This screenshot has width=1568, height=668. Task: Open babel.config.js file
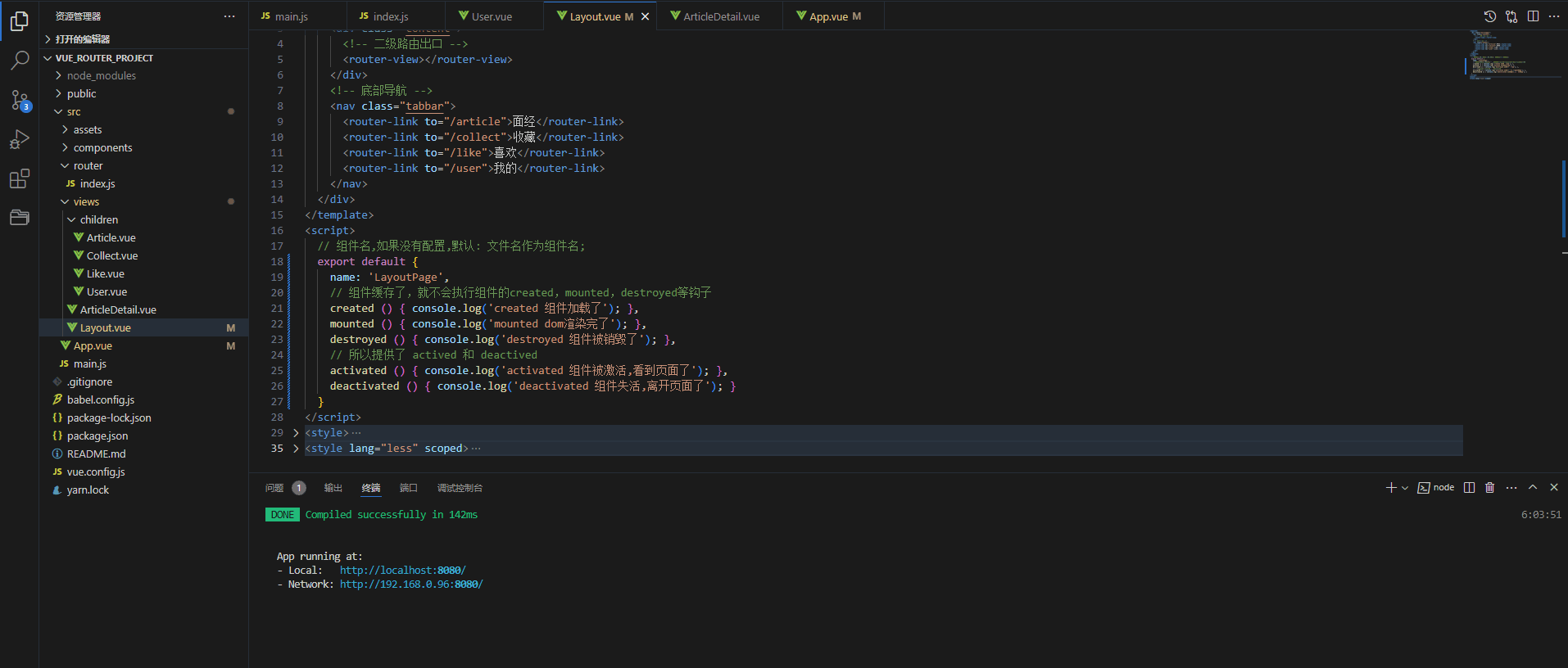[x=144, y=399]
